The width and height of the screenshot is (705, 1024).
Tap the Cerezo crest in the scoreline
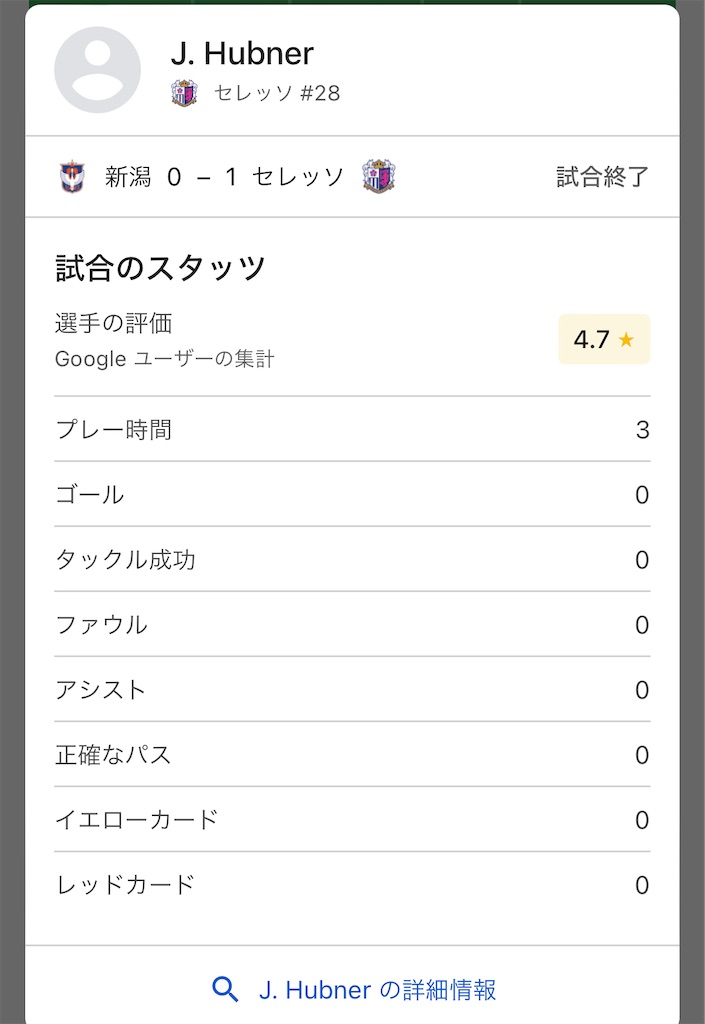pos(377,177)
